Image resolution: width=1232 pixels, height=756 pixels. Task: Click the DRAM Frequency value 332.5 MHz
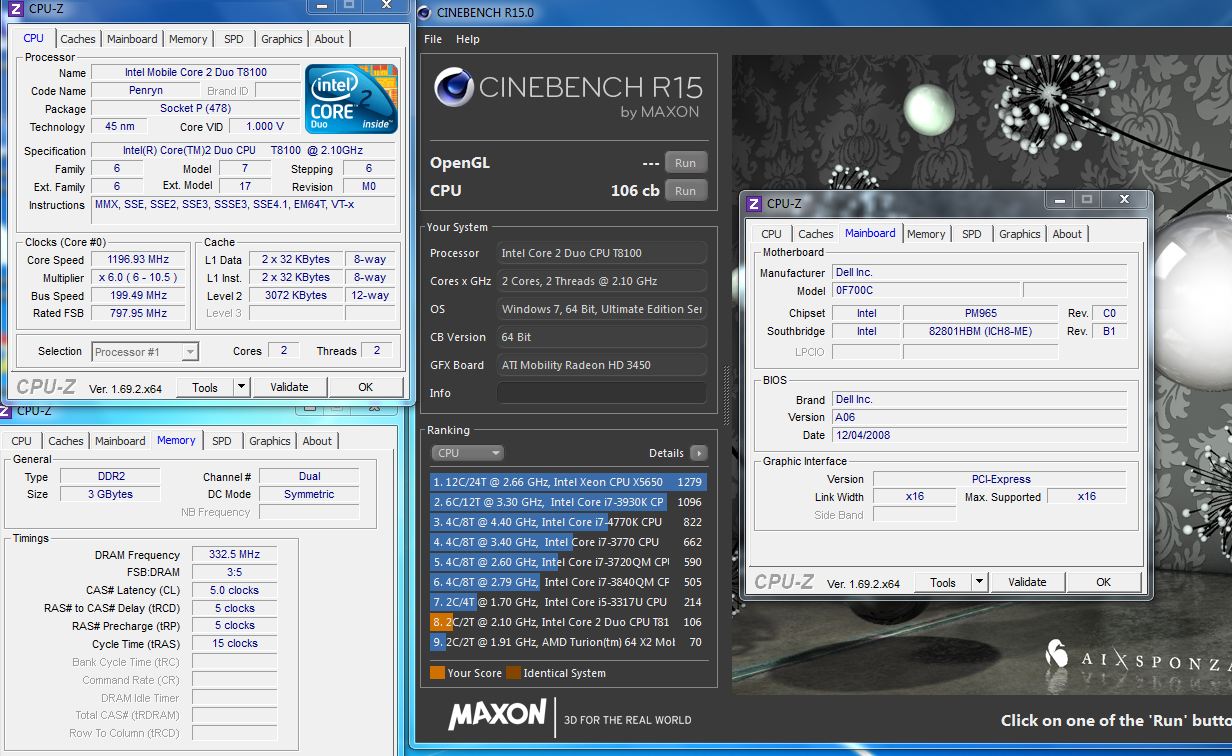pos(234,555)
